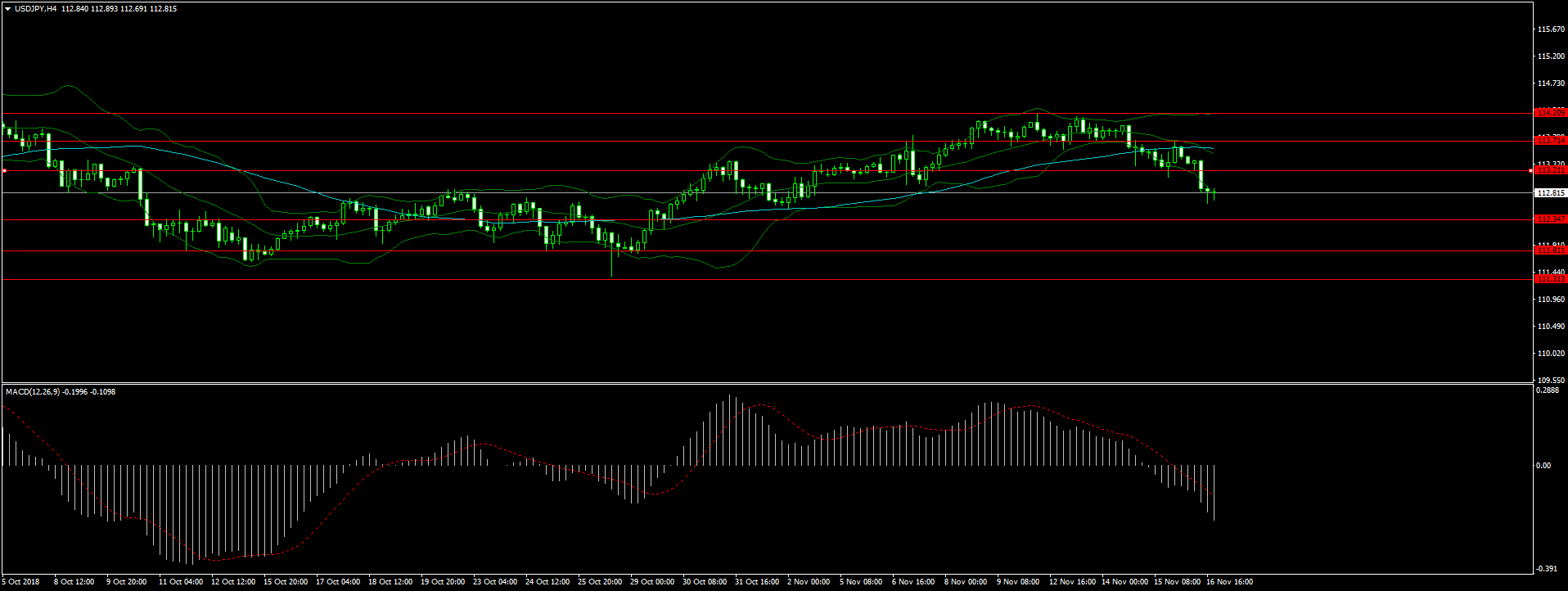Viewport: 1568px width, 591px height.
Task: Click the 29 Oct 00:00 time label
Action: [x=652, y=582]
